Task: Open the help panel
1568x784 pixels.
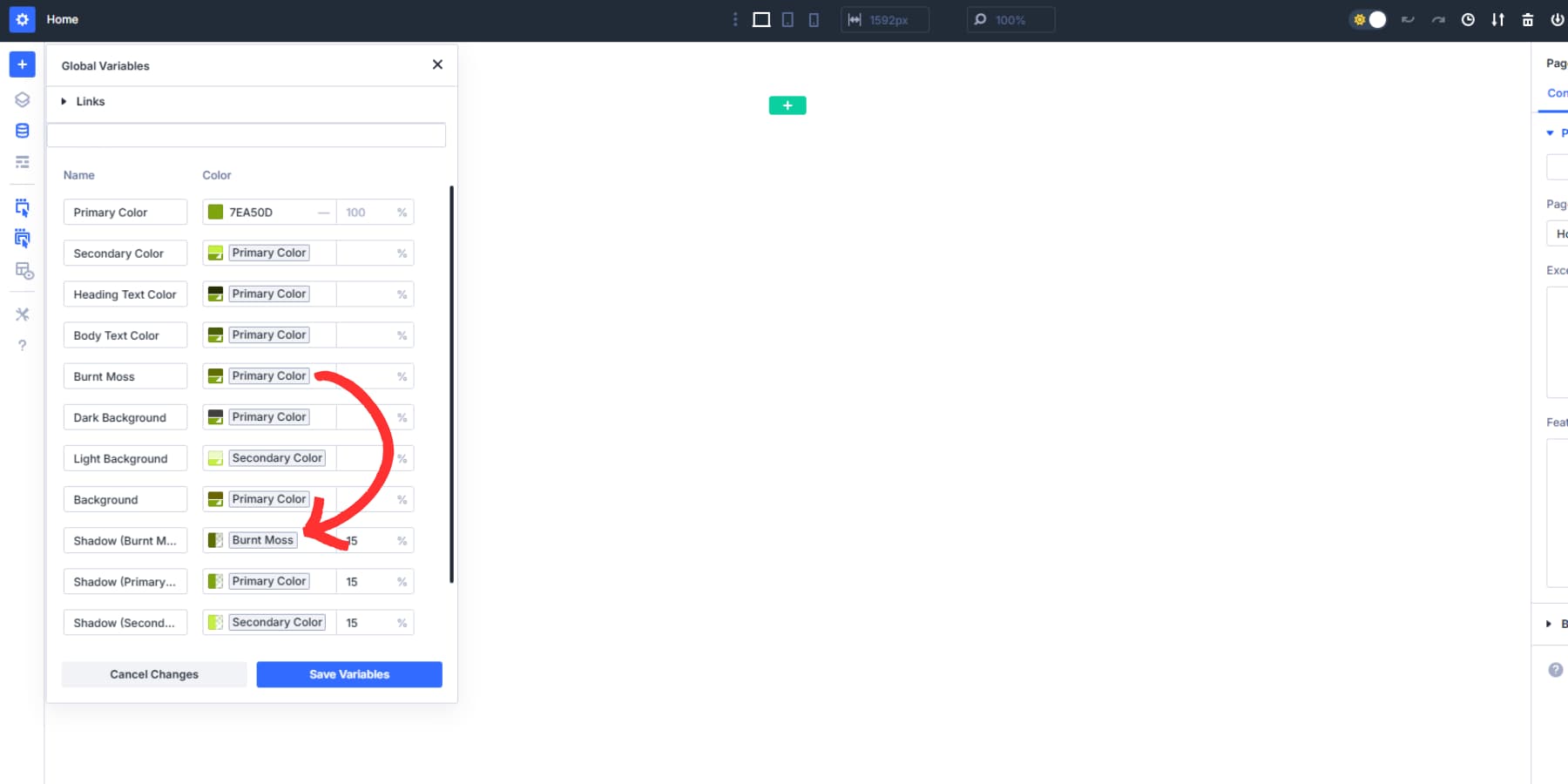Action: (22, 345)
